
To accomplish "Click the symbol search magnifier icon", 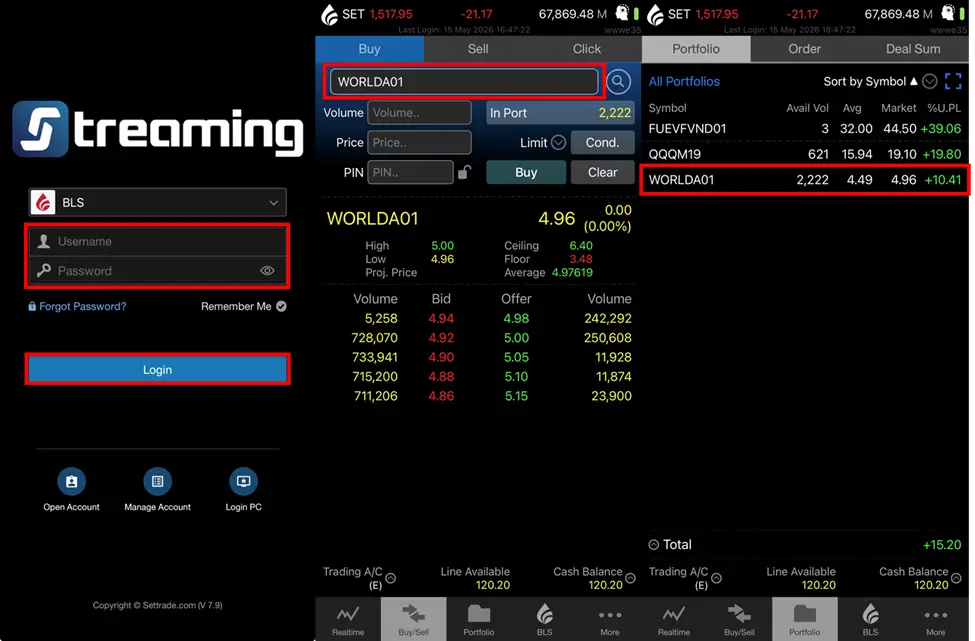I will [618, 81].
